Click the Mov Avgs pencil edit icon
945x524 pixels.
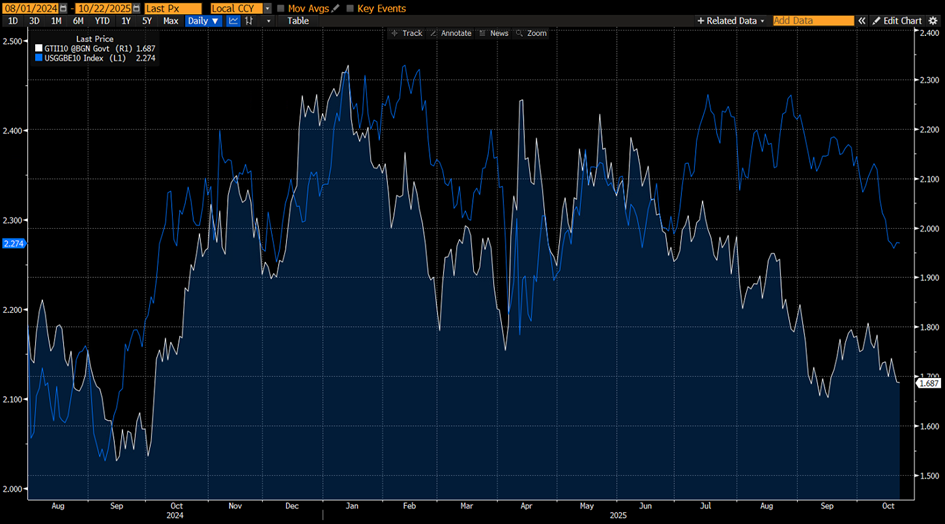click(x=335, y=8)
